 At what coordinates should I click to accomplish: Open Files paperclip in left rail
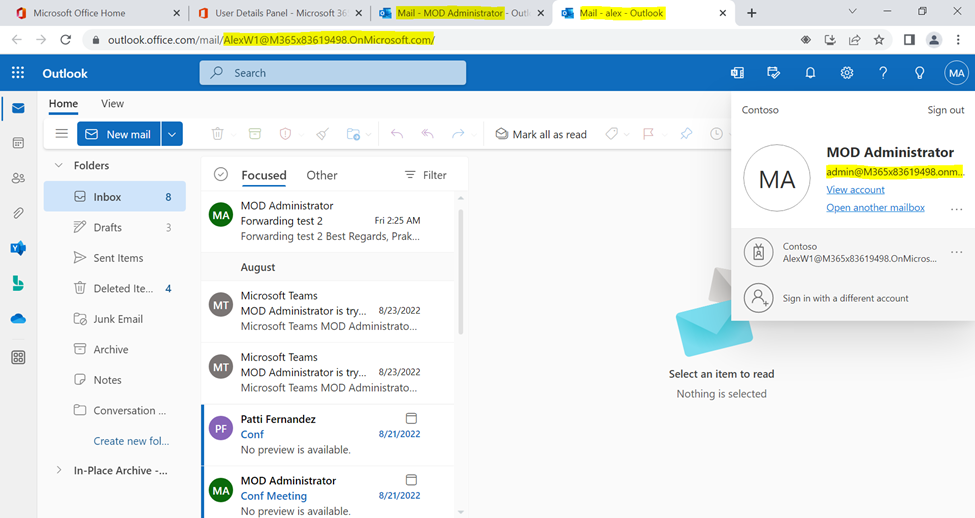click(x=18, y=213)
